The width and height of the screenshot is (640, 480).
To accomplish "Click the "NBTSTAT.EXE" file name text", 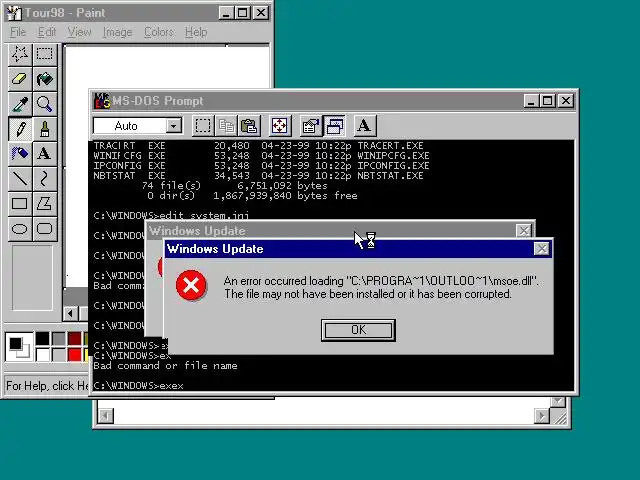I will pos(391,176).
